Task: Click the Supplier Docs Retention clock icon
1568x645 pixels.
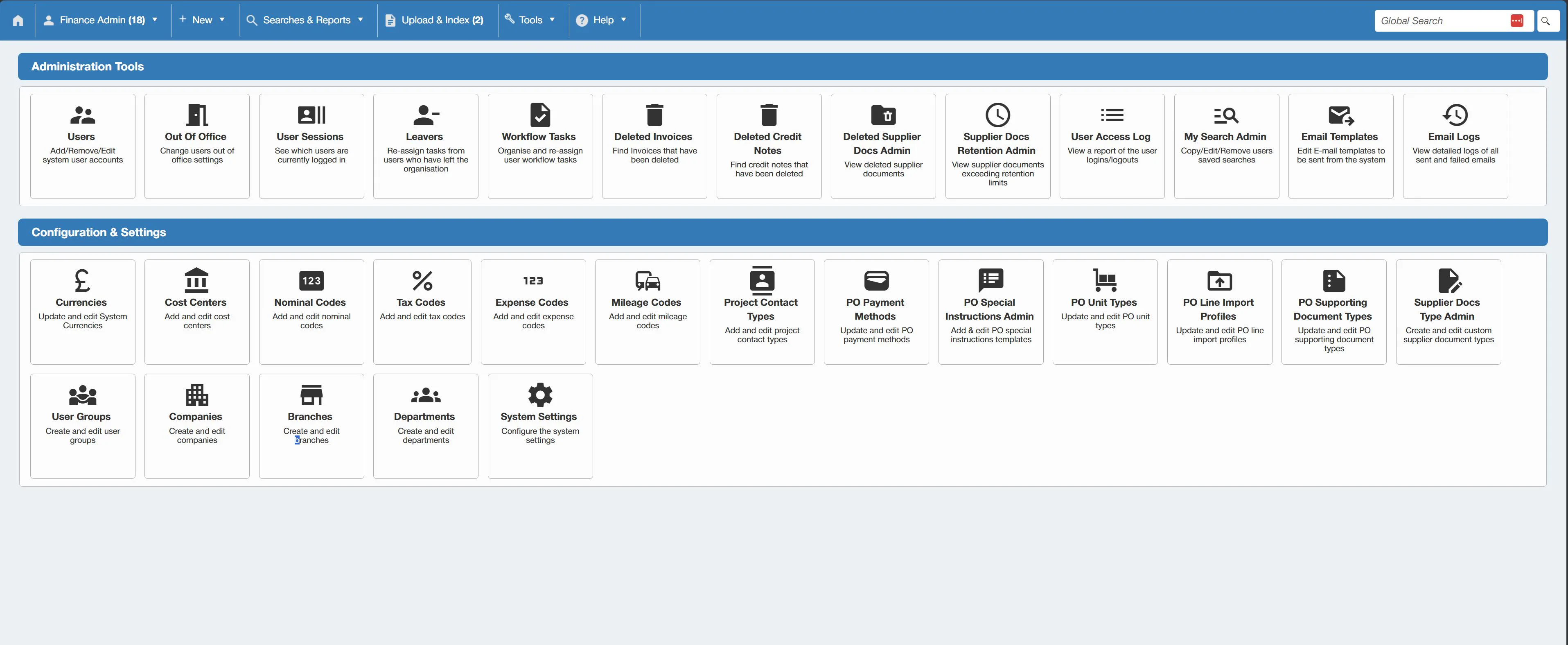Action: (998, 115)
